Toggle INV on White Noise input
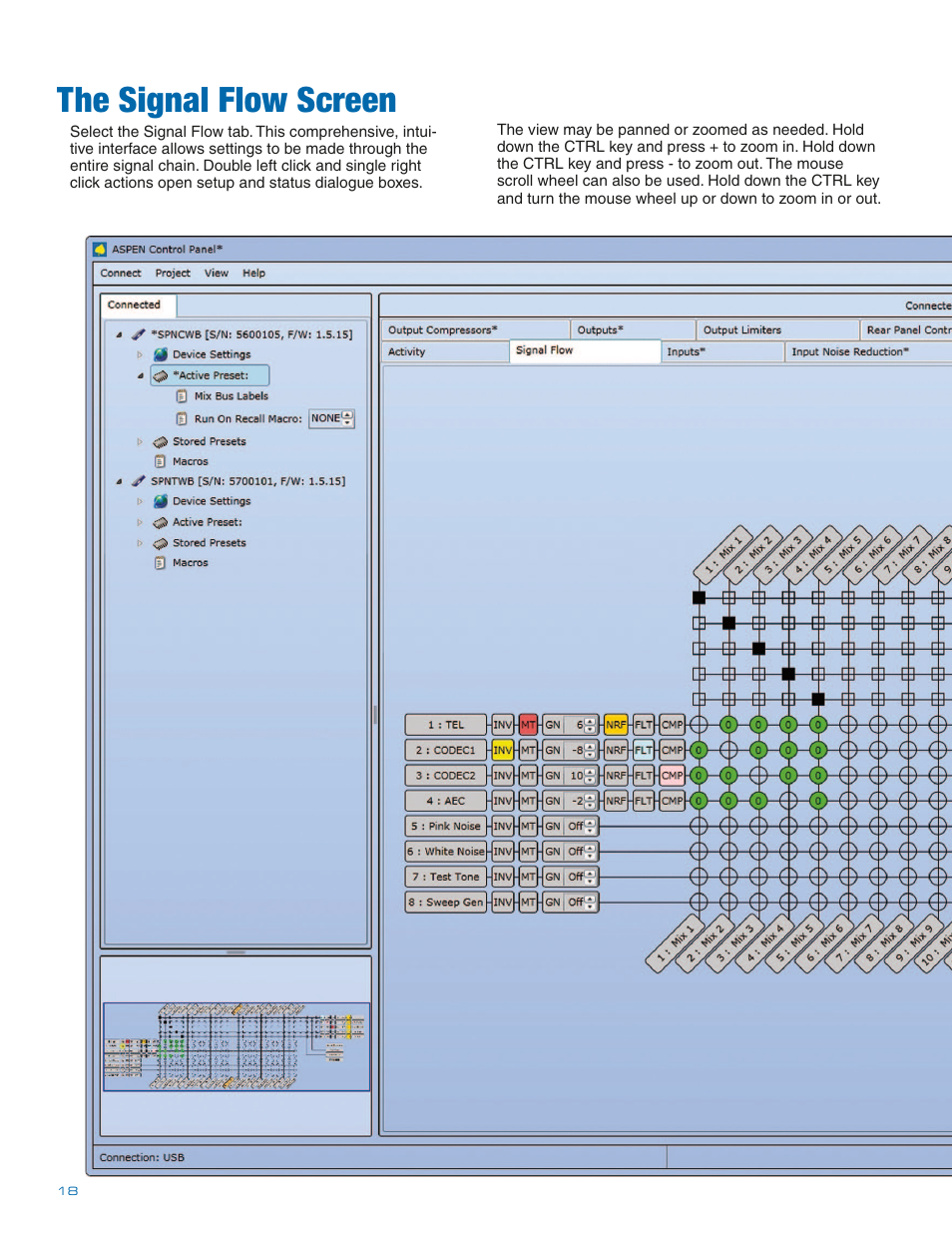Viewport: 952px width, 1233px height. click(503, 852)
